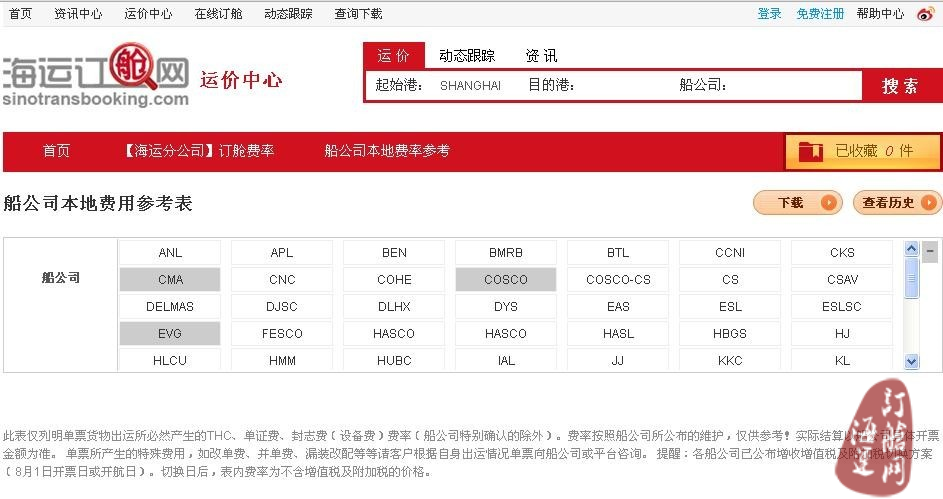Select carrier ANL
943x499 pixels.
coord(170,253)
